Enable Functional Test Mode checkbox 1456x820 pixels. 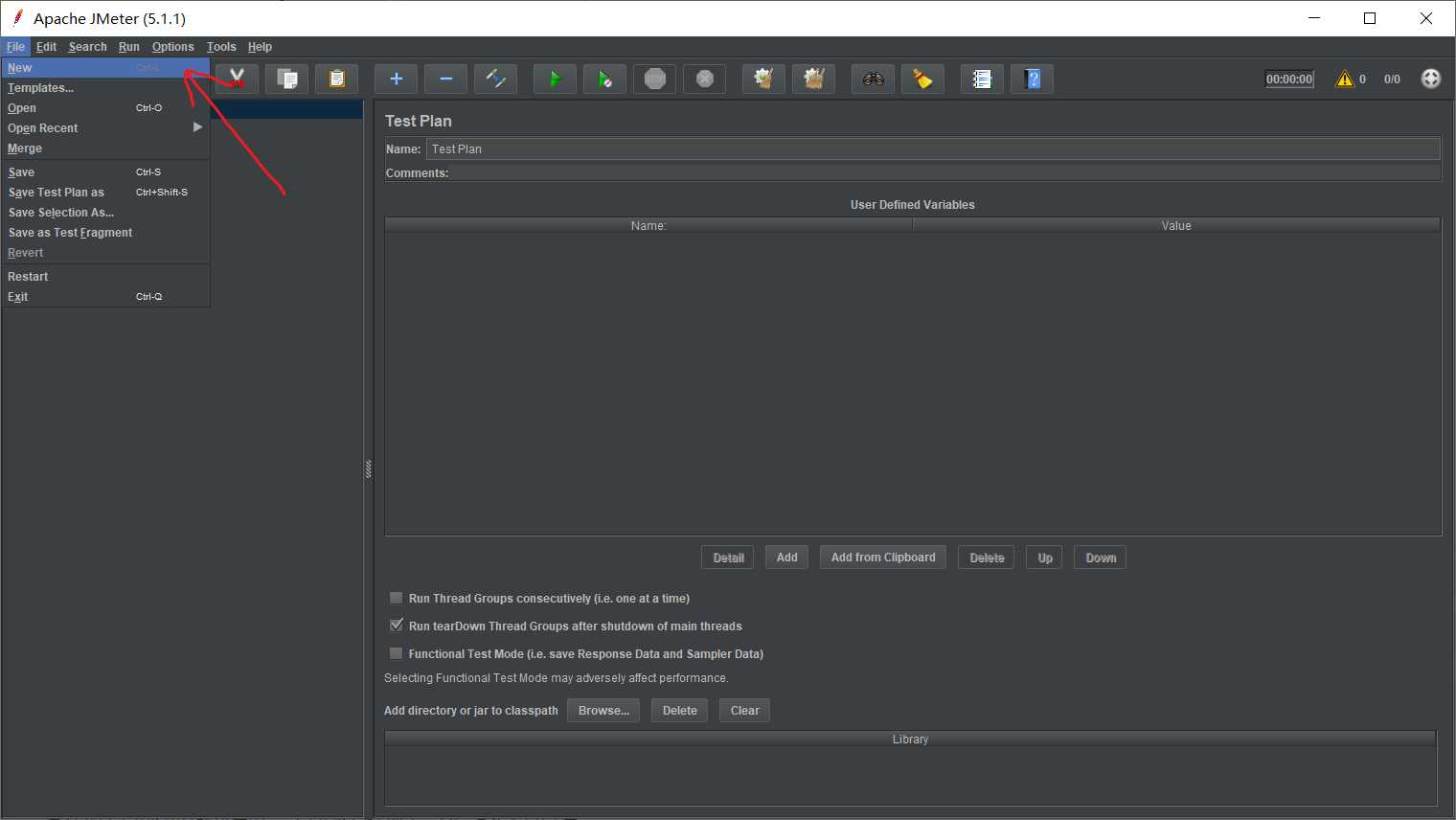[396, 653]
